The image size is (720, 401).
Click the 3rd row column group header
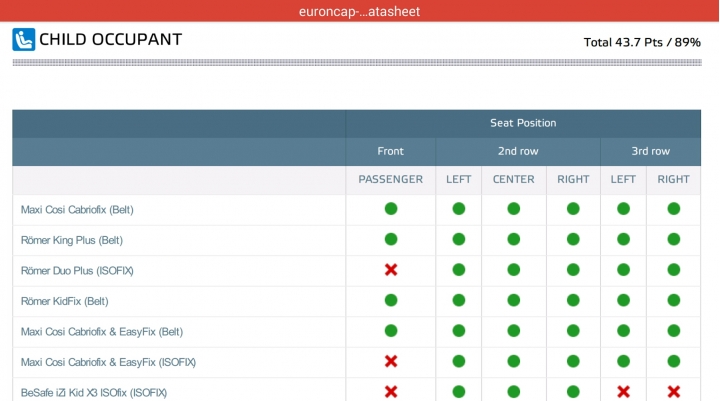click(651, 151)
